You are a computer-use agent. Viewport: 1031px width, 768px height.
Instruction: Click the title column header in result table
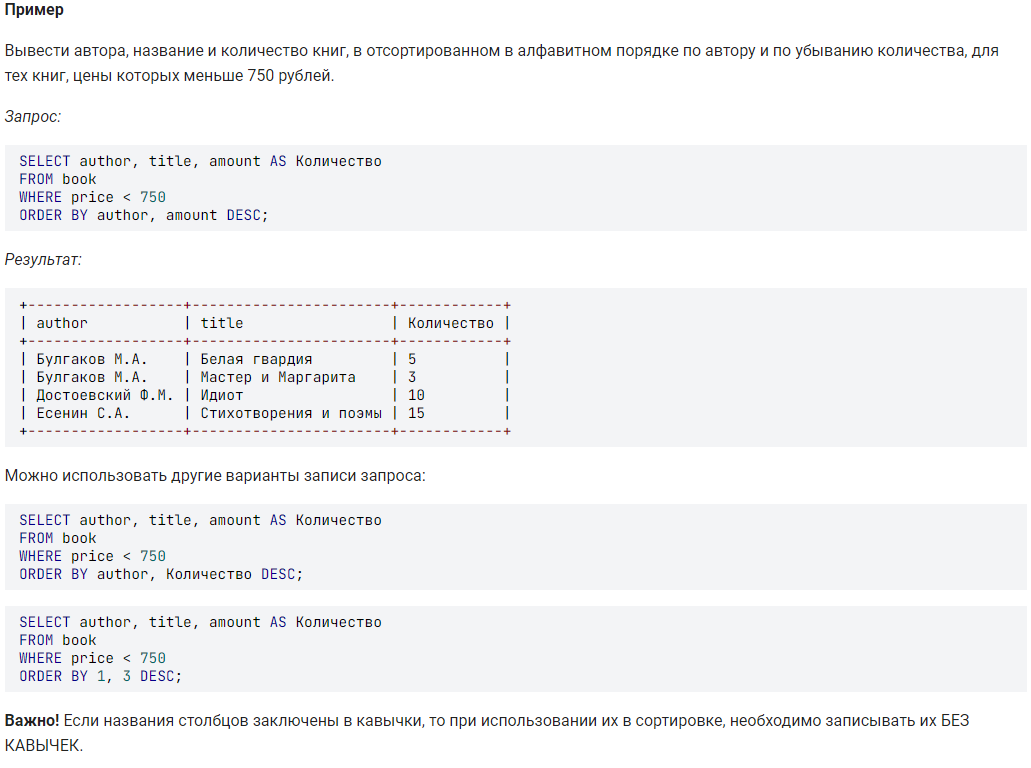[x=222, y=324]
